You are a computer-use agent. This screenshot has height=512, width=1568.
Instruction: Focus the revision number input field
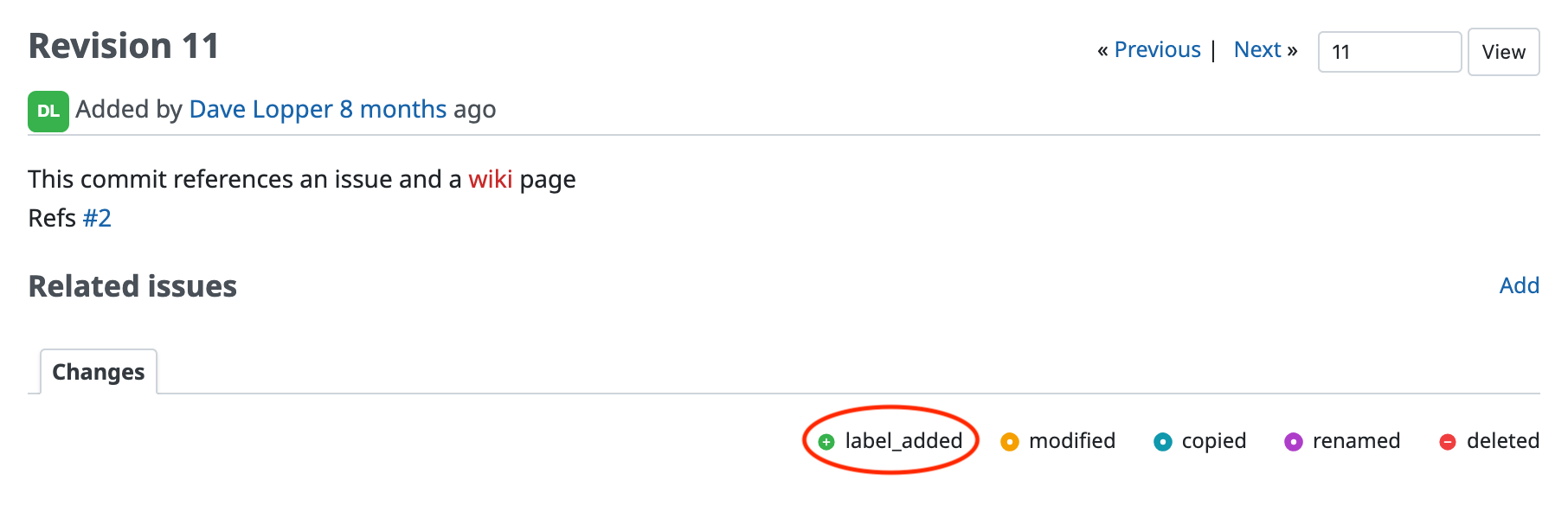[1389, 52]
